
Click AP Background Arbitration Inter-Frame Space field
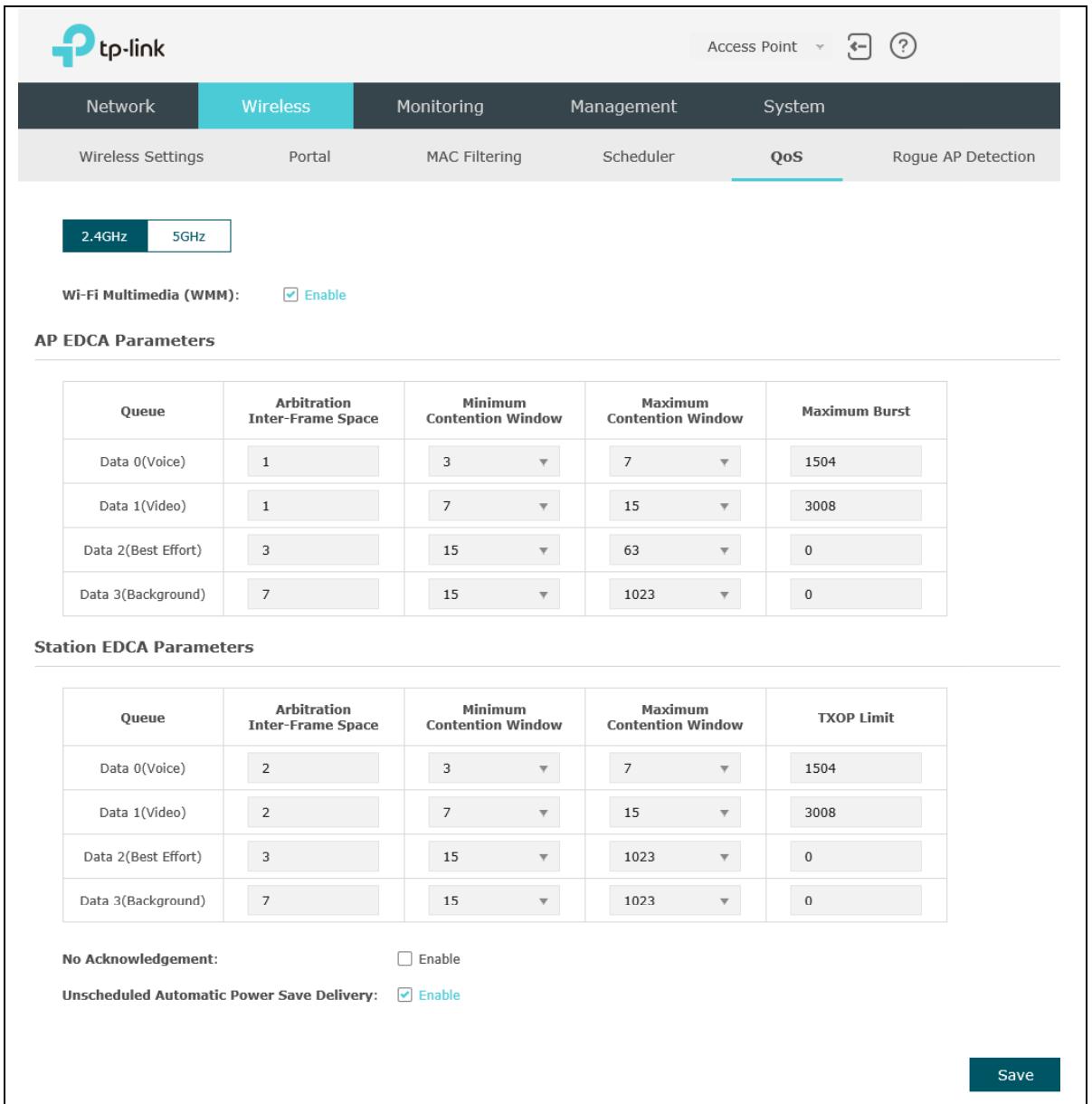click(313, 595)
